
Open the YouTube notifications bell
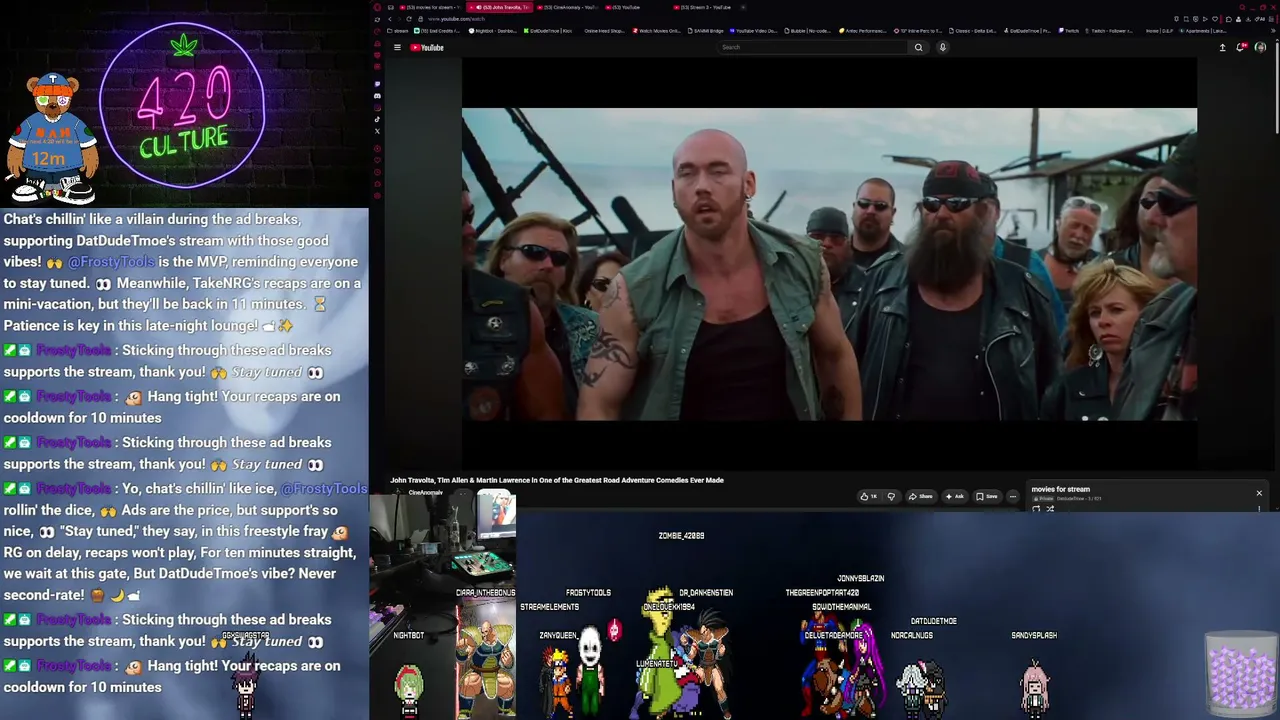pos(1241,47)
